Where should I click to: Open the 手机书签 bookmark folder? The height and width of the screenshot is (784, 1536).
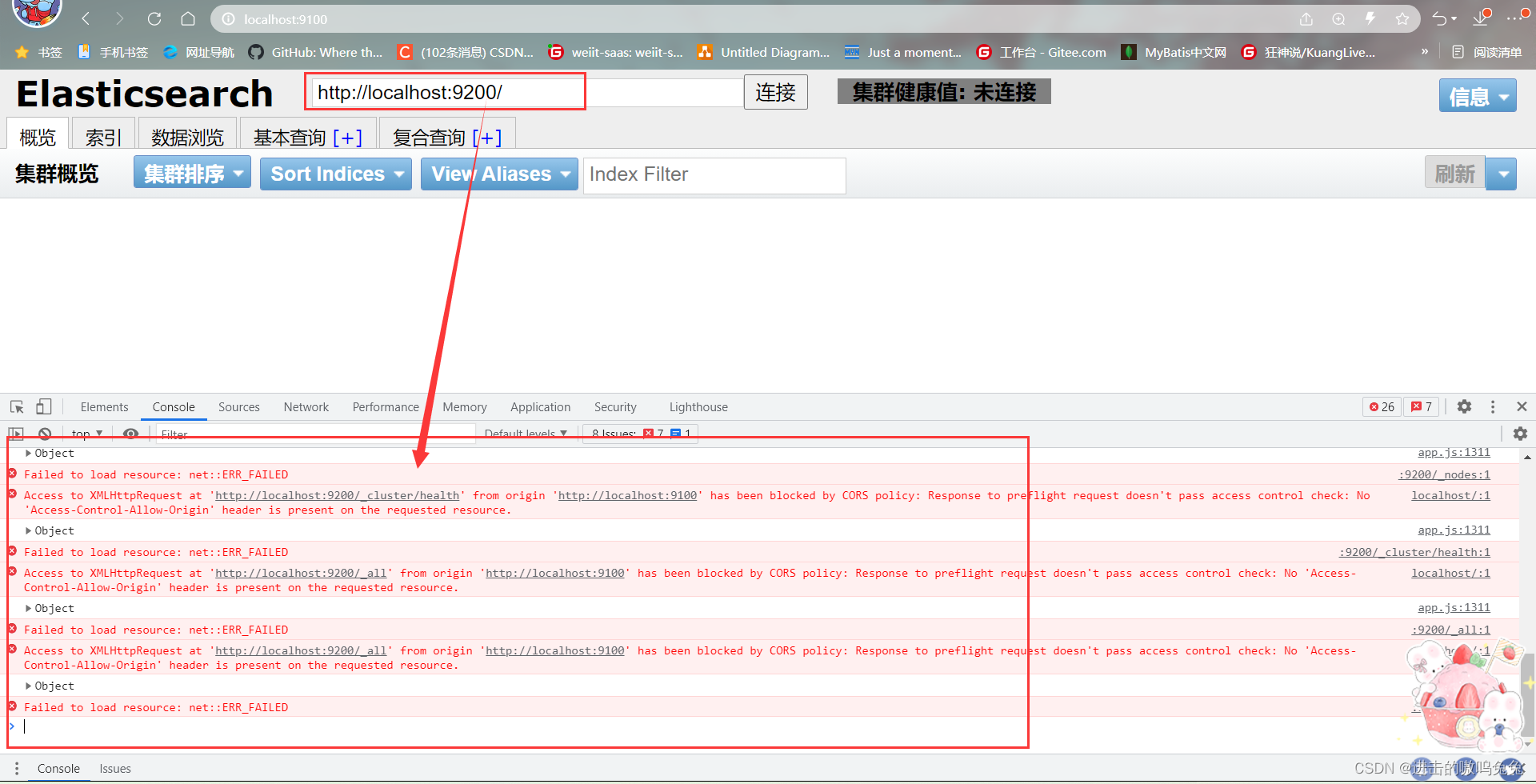coord(113,52)
